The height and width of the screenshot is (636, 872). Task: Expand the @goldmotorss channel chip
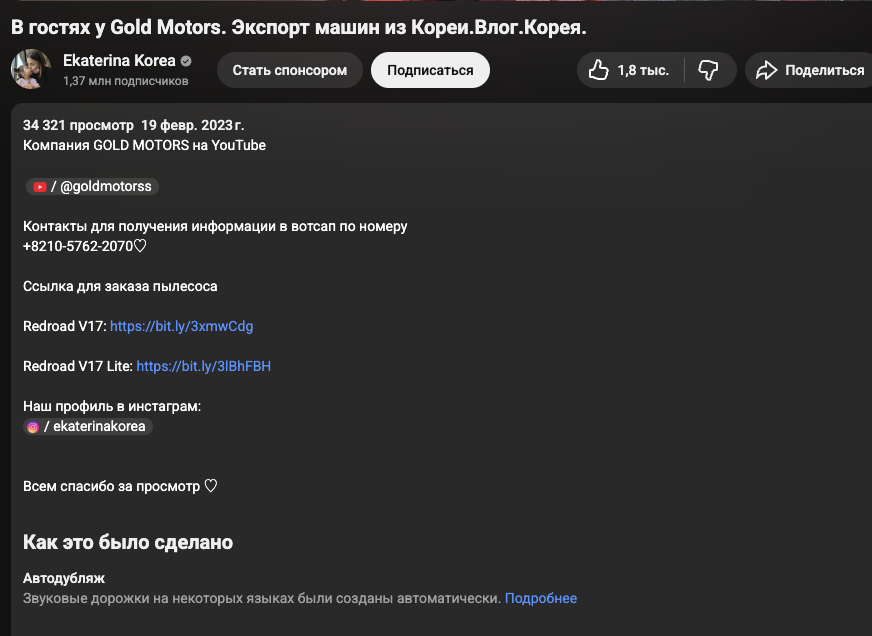pyautogui.click(x=92, y=186)
